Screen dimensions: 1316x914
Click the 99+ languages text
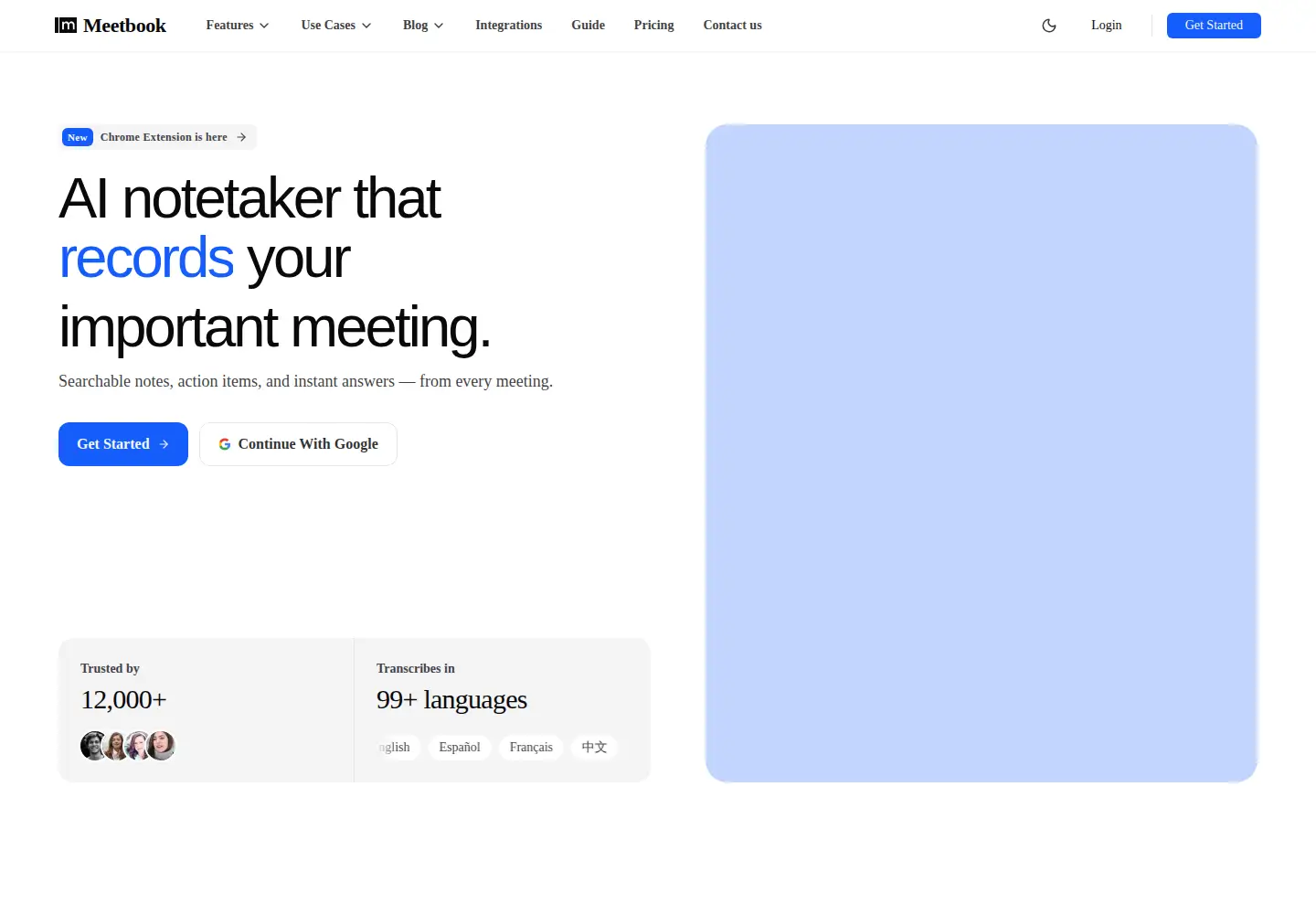451,700
